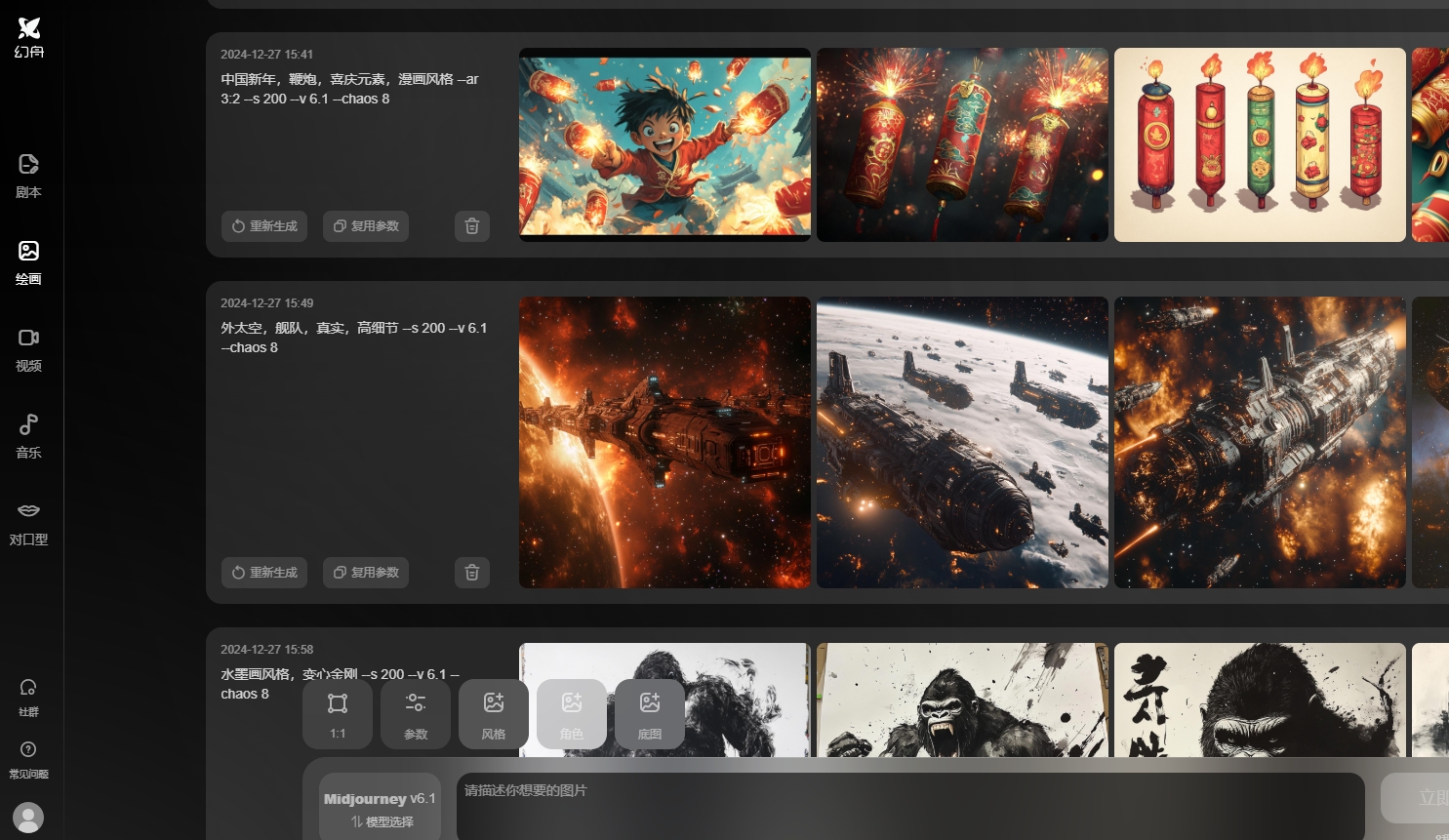Open the 视频 (video) section
The width and height of the screenshot is (1449, 840).
[28, 348]
